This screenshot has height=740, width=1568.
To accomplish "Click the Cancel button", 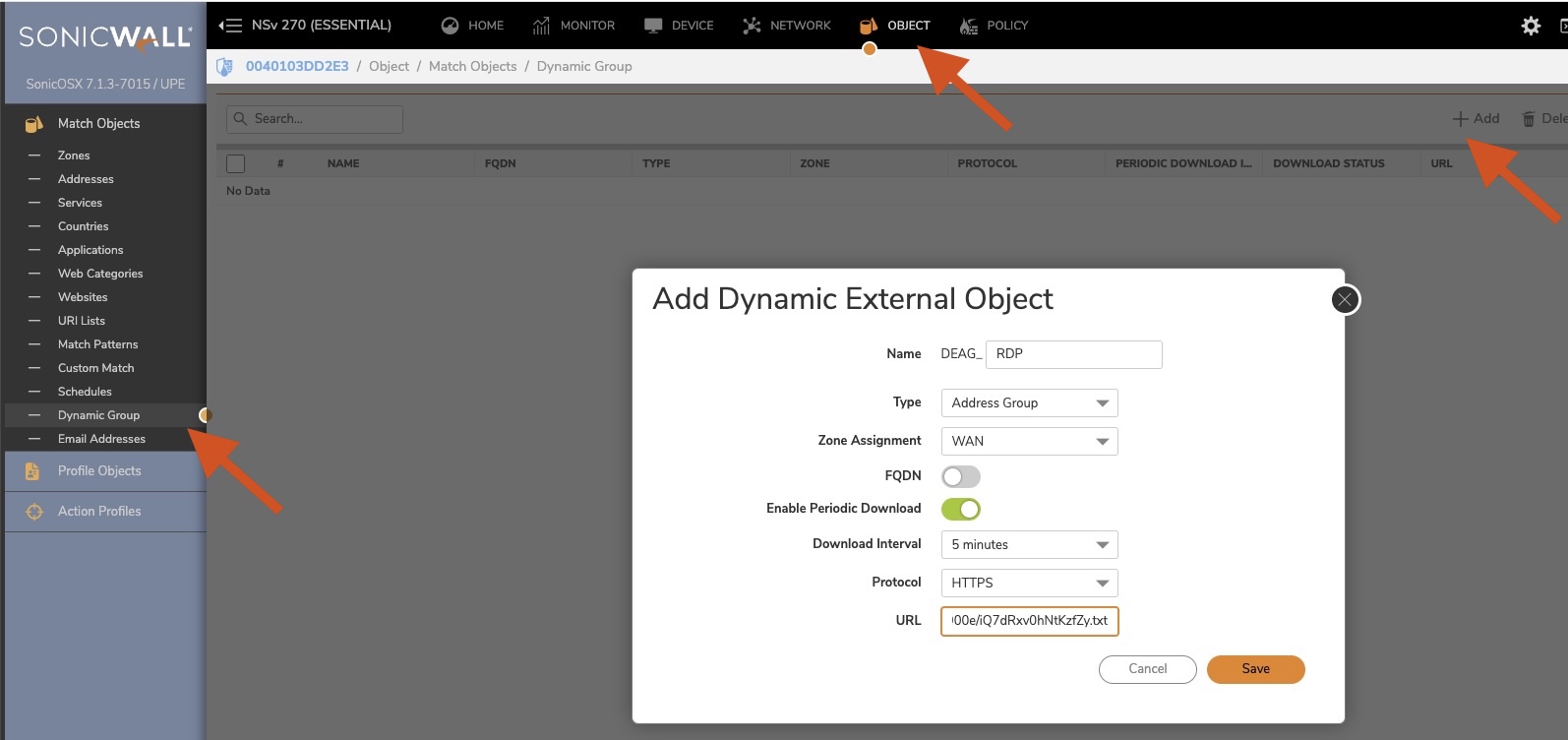I will pyautogui.click(x=1147, y=669).
